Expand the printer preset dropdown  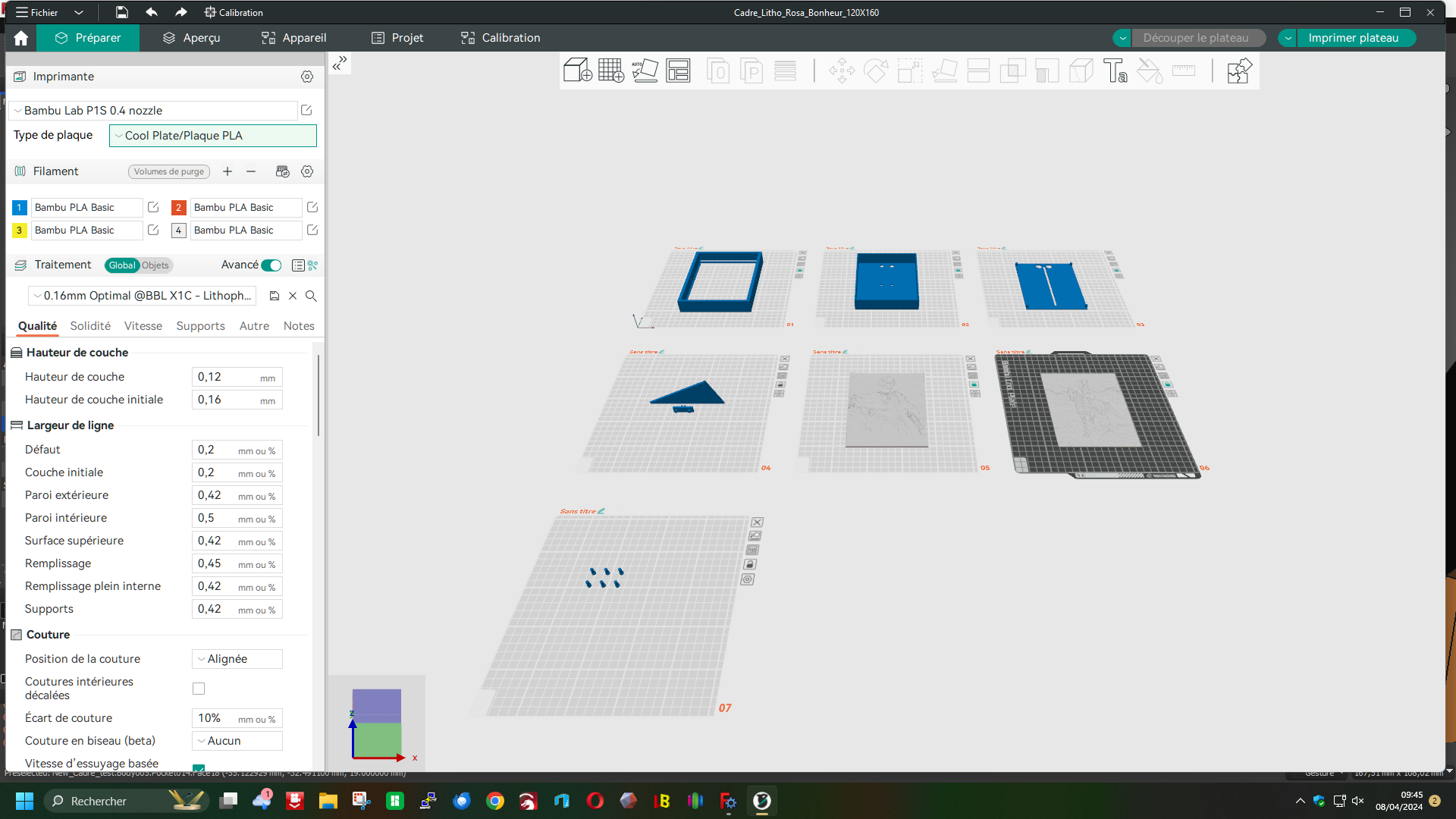[x=152, y=111]
